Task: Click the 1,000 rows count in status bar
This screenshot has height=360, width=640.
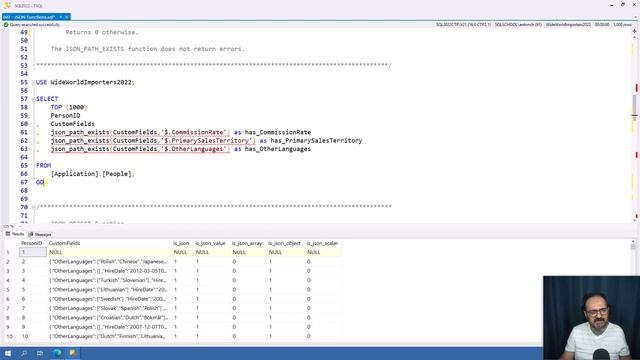Action: [x=622, y=25]
